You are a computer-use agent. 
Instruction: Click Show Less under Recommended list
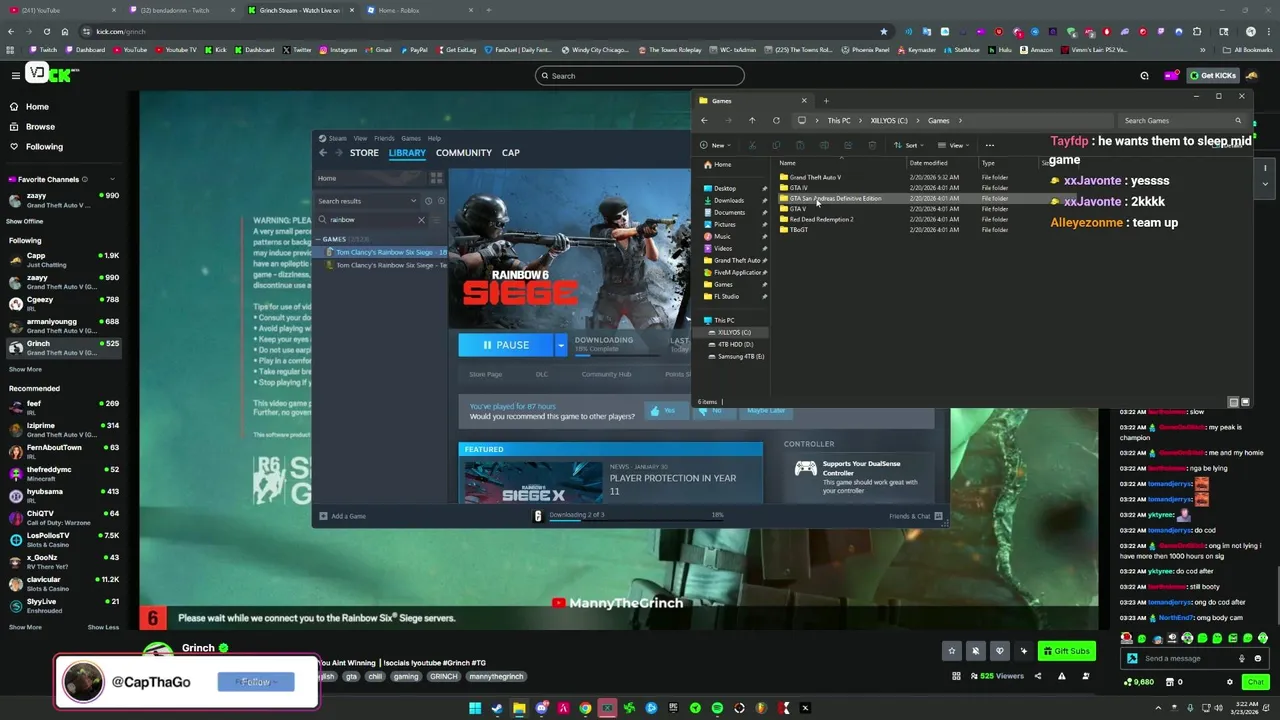coord(103,627)
